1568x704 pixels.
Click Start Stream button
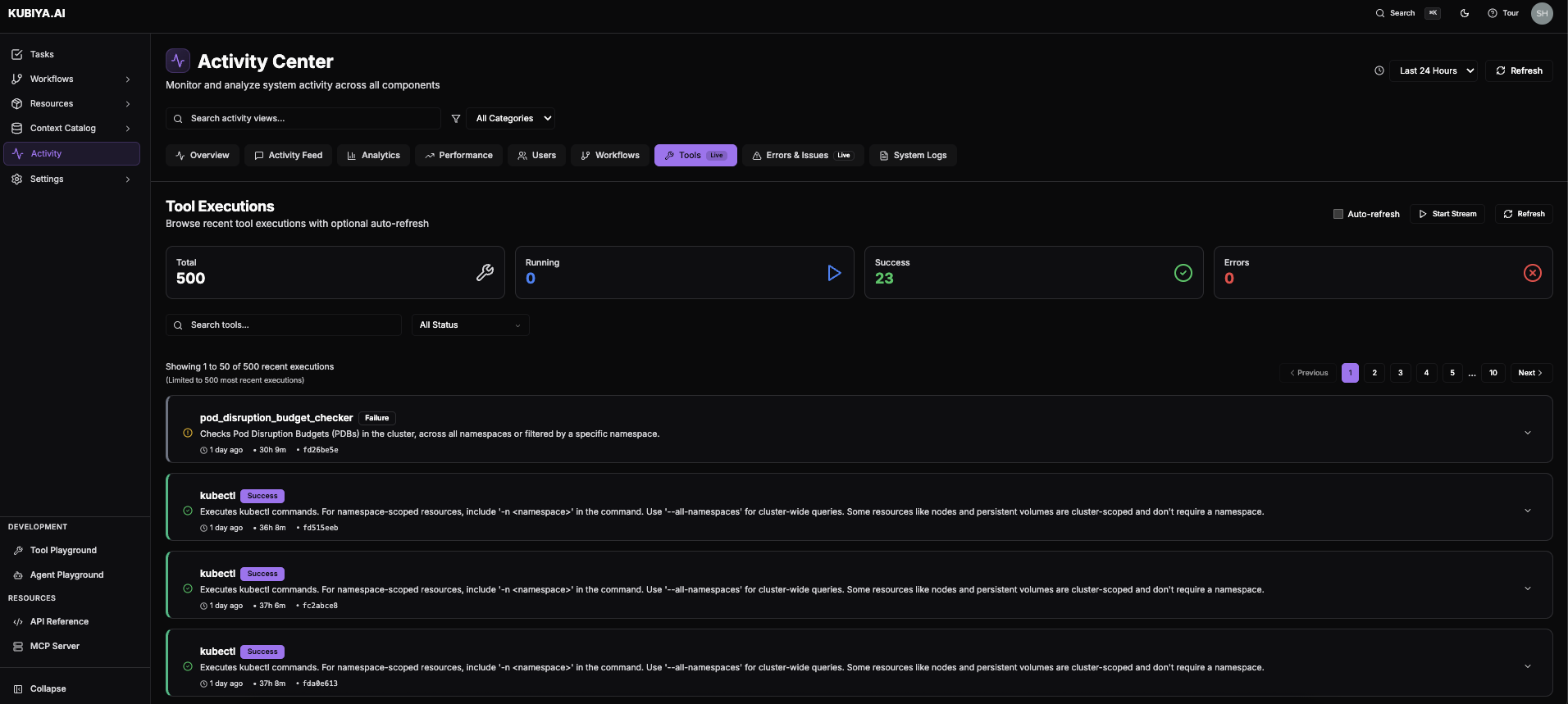point(1447,214)
